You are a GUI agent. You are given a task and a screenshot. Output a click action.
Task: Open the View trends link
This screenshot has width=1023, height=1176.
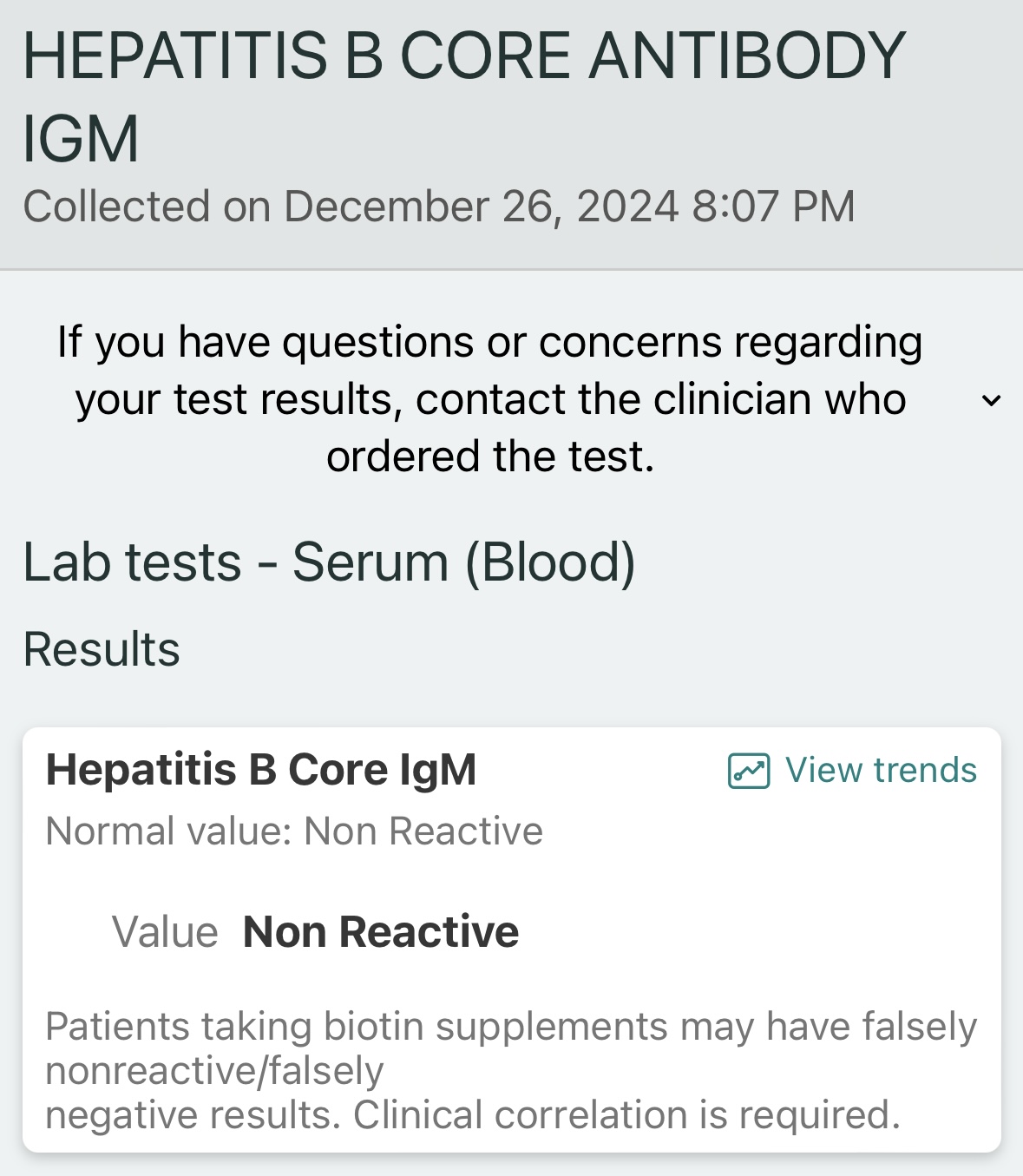pos(852,771)
